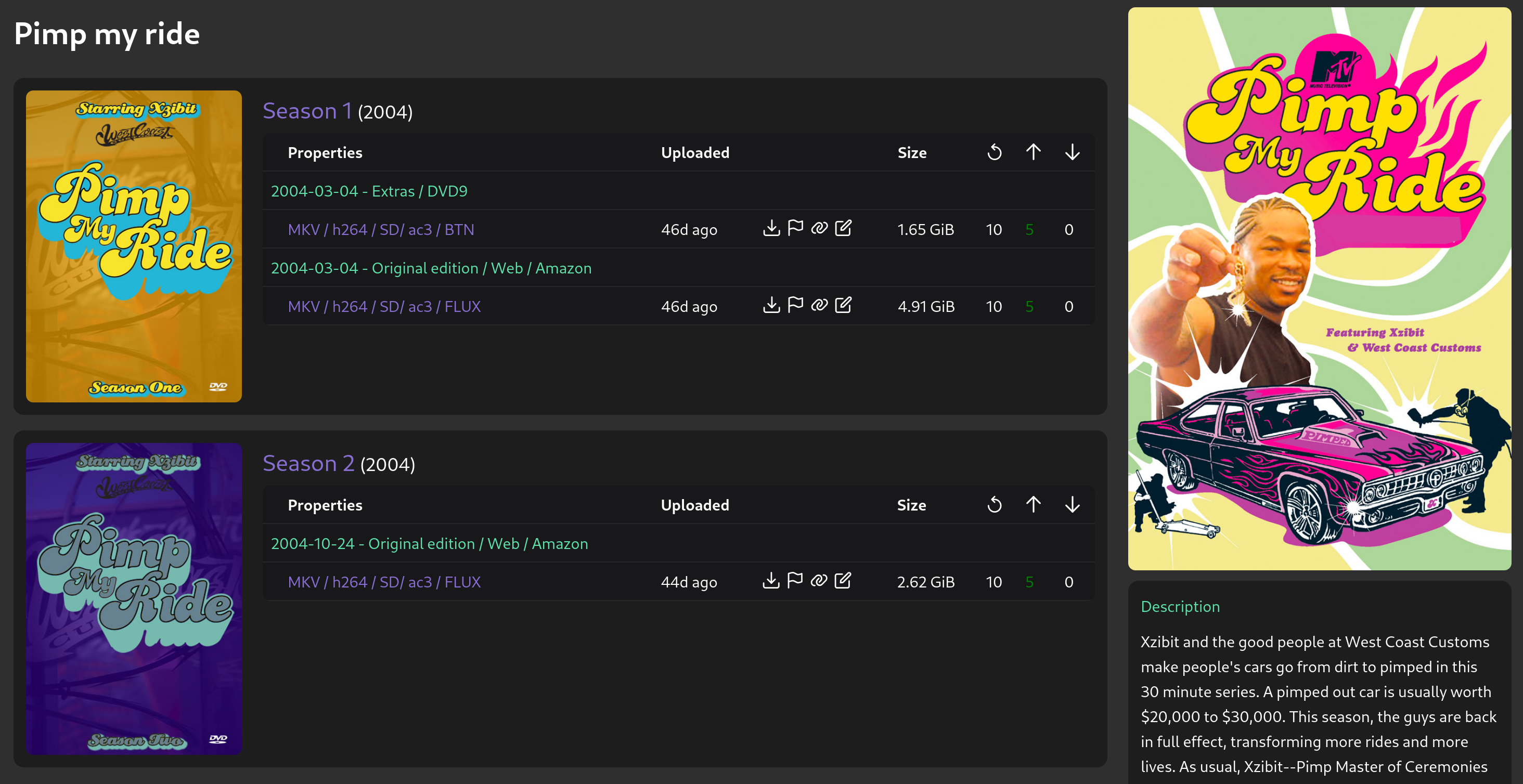The height and width of the screenshot is (784, 1523).
Task: Open the Season 2 title link
Action: point(308,464)
